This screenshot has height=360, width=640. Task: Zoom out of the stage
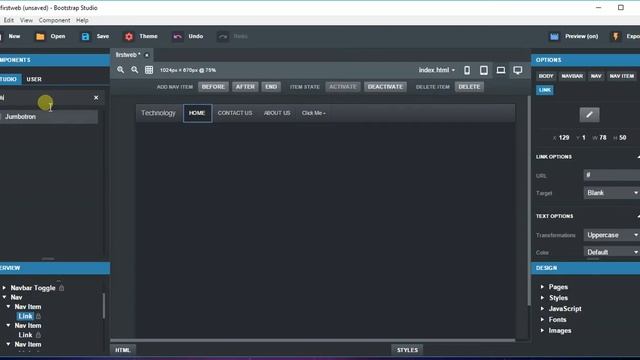pos(135,70)
